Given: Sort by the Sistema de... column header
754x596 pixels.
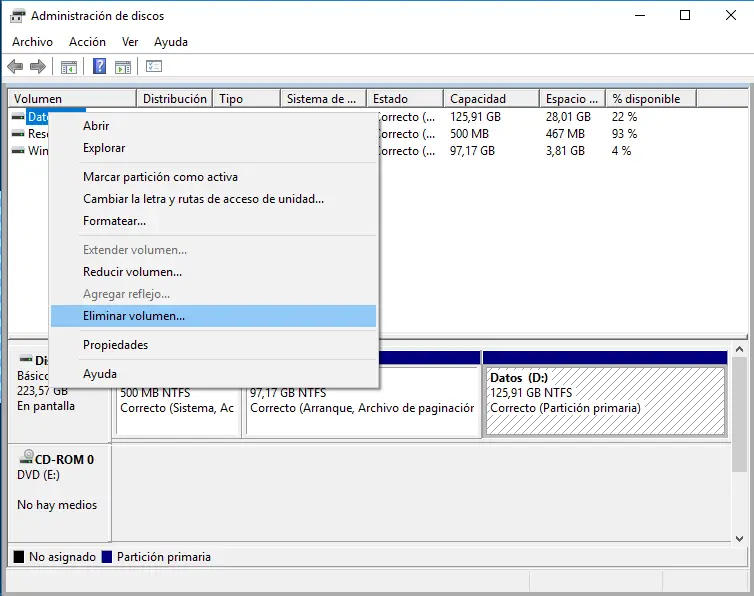Looking at the screenshot, I should click(x=323, y=99).
